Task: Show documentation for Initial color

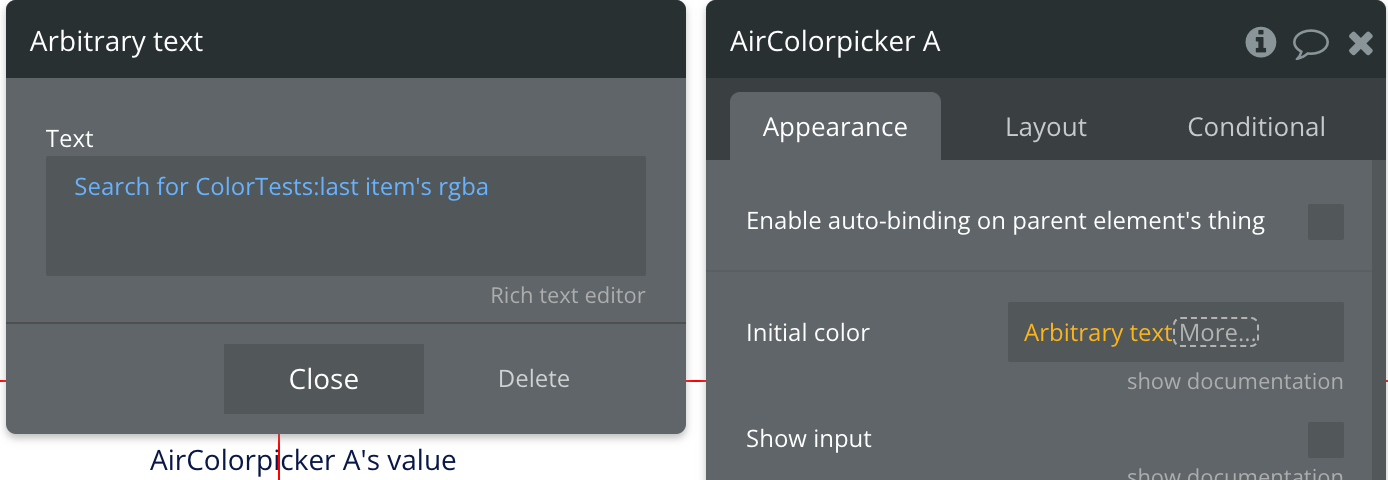Action: pos(1234,381)
